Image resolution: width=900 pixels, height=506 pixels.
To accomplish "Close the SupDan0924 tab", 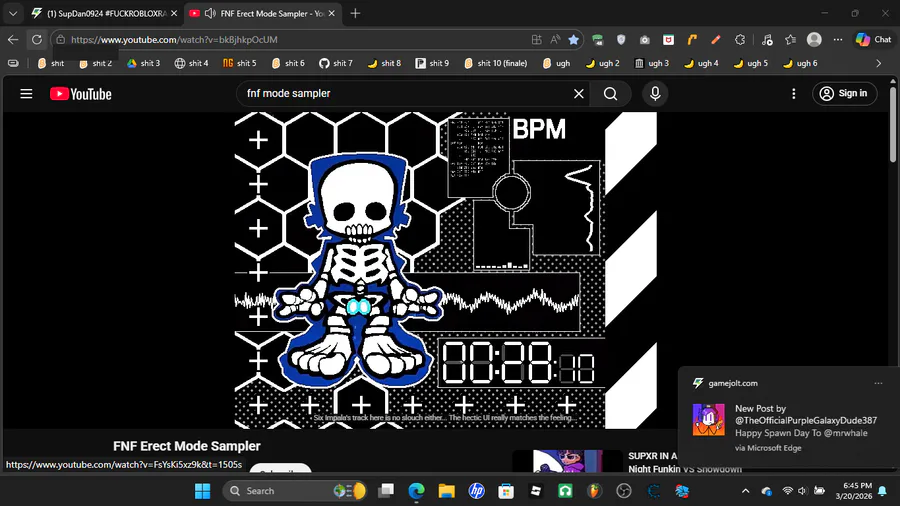I will click(174, 13).
